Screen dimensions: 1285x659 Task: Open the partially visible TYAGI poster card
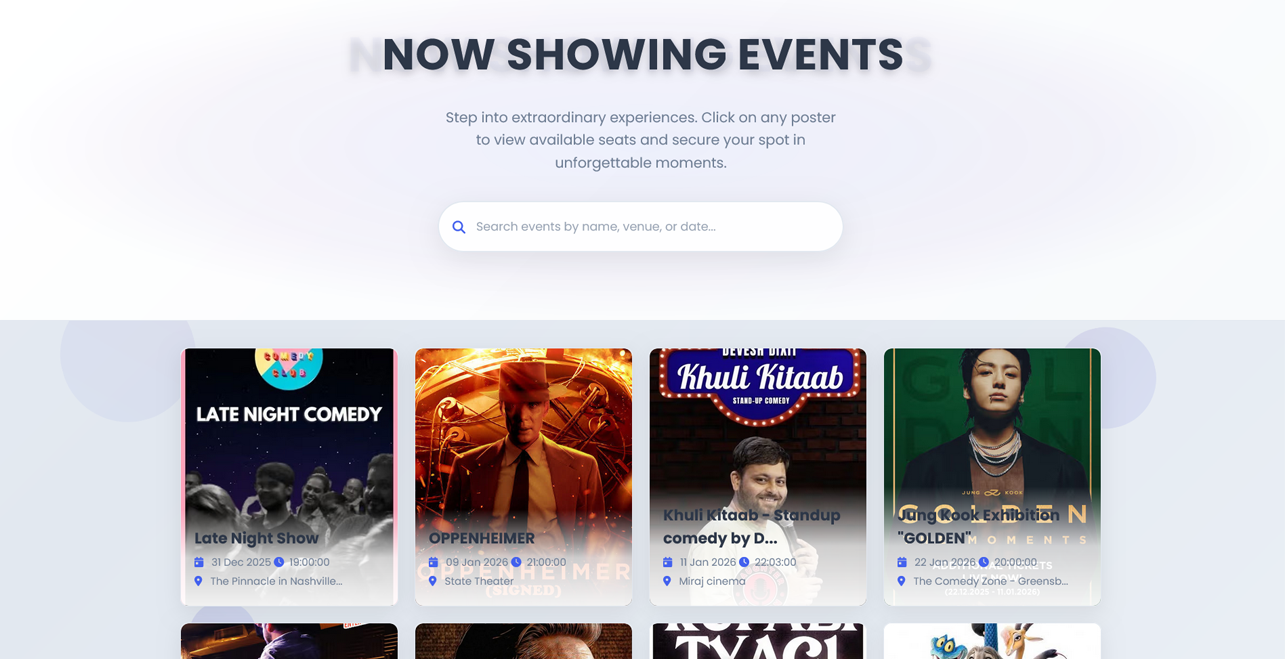(758, 641)
